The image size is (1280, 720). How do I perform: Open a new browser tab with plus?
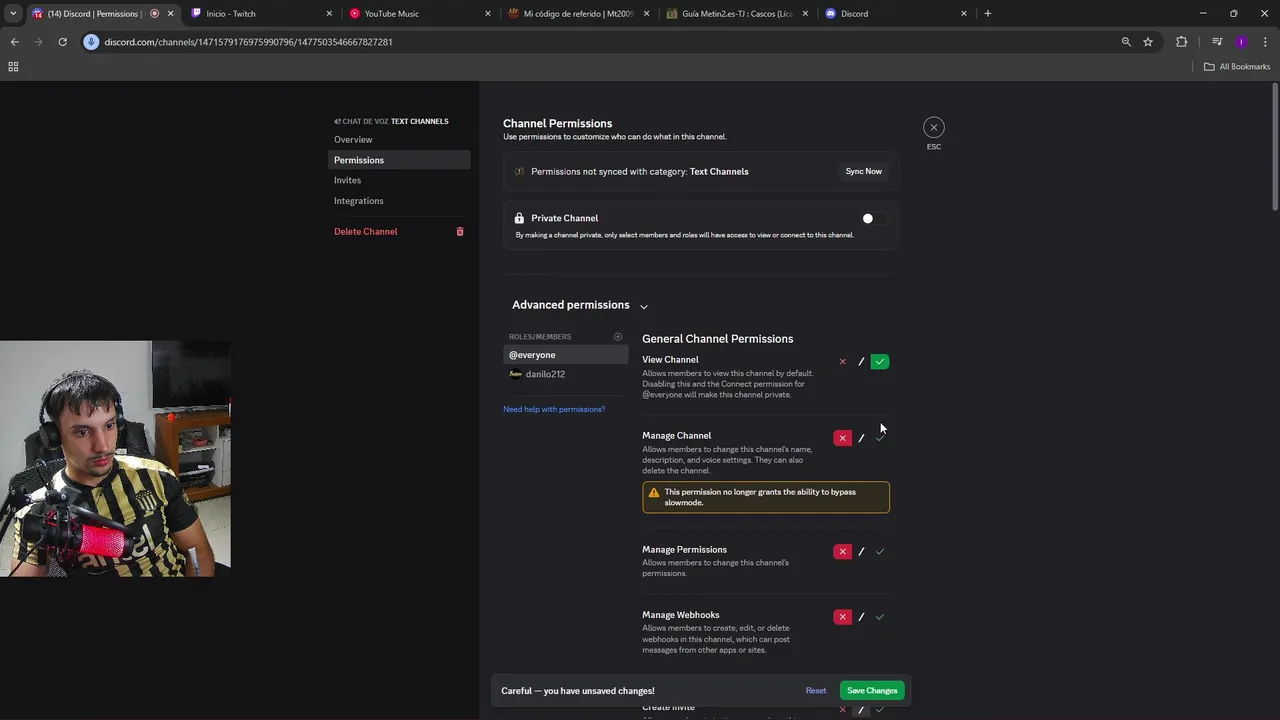pos(988,13)
